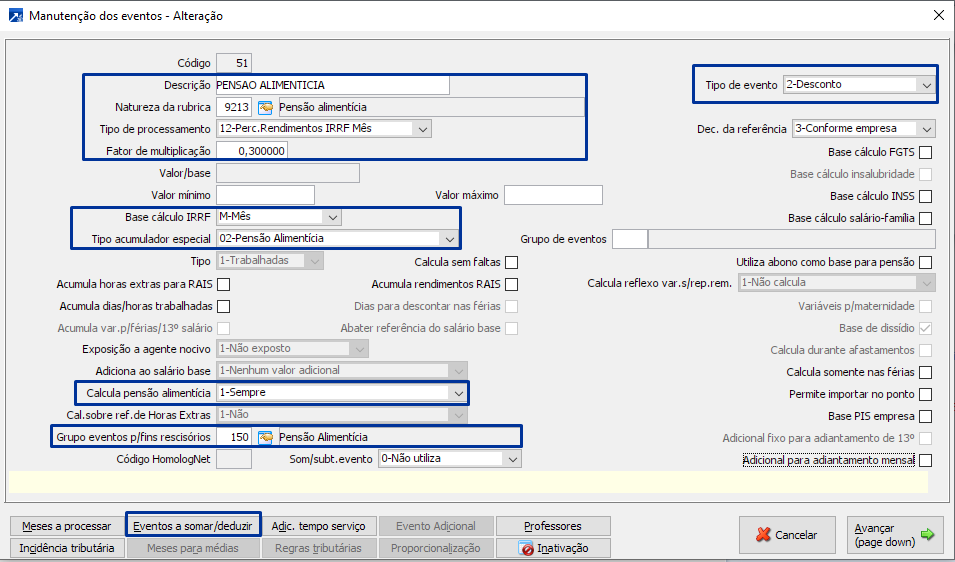
Task: Open Eventos a somar/deduzir
Action: tap(193, 526)
